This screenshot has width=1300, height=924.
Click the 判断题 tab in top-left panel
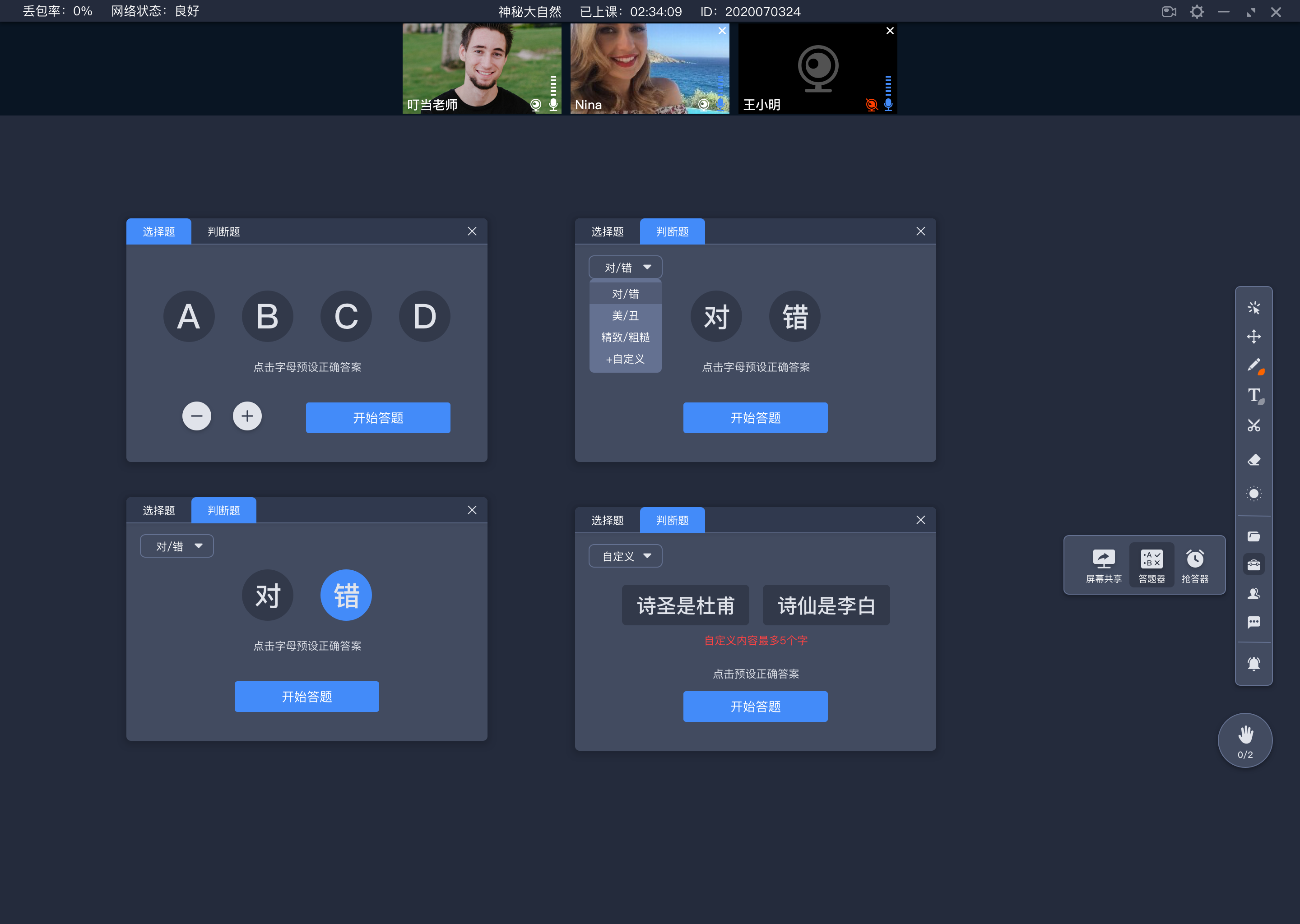[x=222, y=231]
